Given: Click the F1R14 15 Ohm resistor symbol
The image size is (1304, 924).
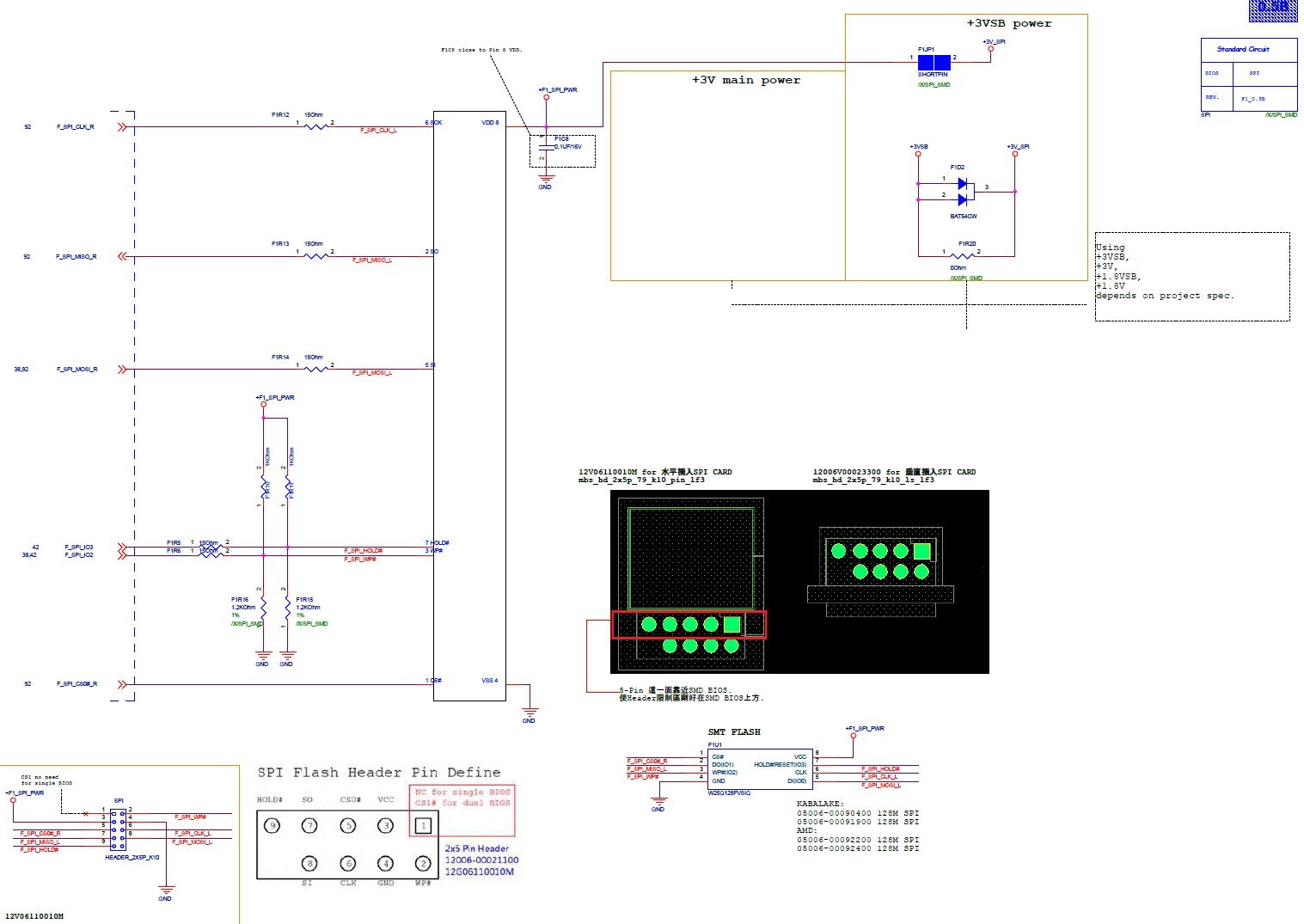Looking at the screenshot, I should coord(316,369).
